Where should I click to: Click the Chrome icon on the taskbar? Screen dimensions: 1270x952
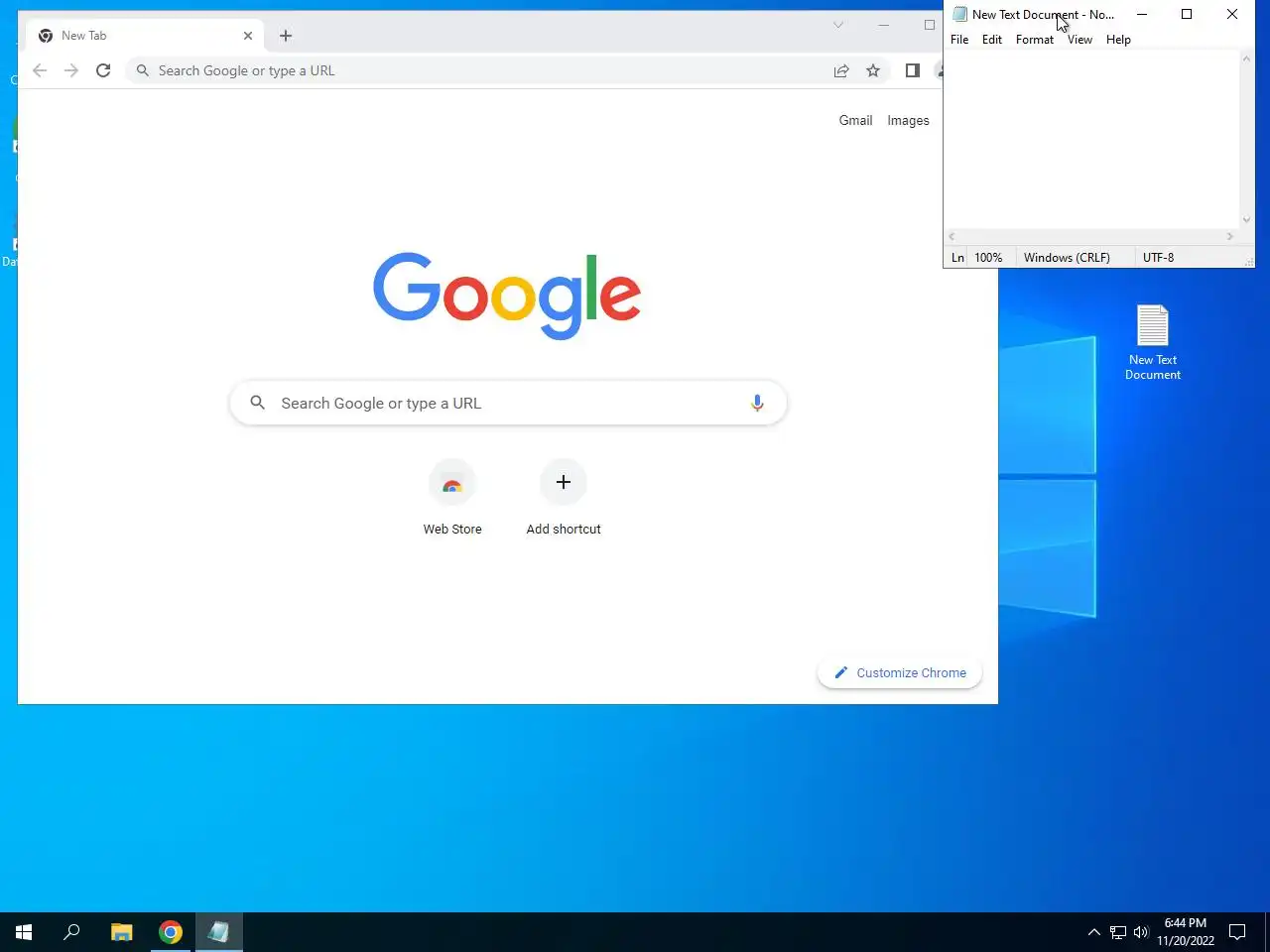[x=171, y=932]
